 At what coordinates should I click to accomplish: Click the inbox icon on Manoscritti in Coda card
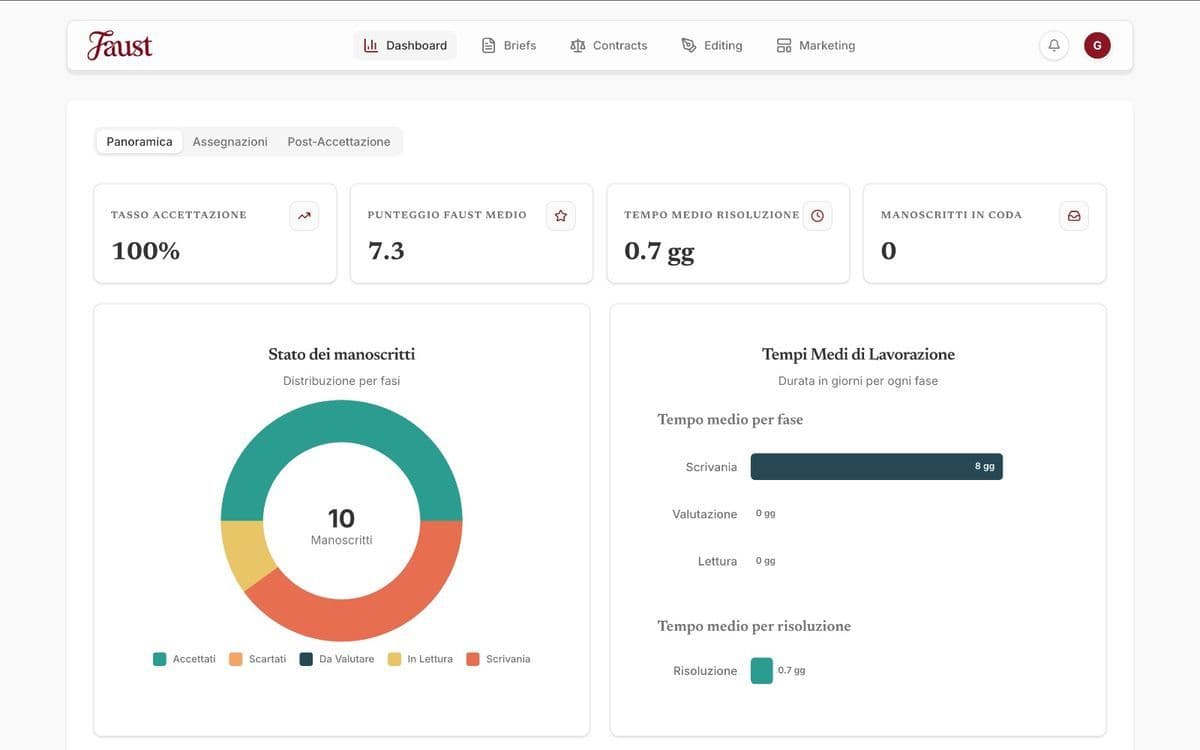point(1074,215)
